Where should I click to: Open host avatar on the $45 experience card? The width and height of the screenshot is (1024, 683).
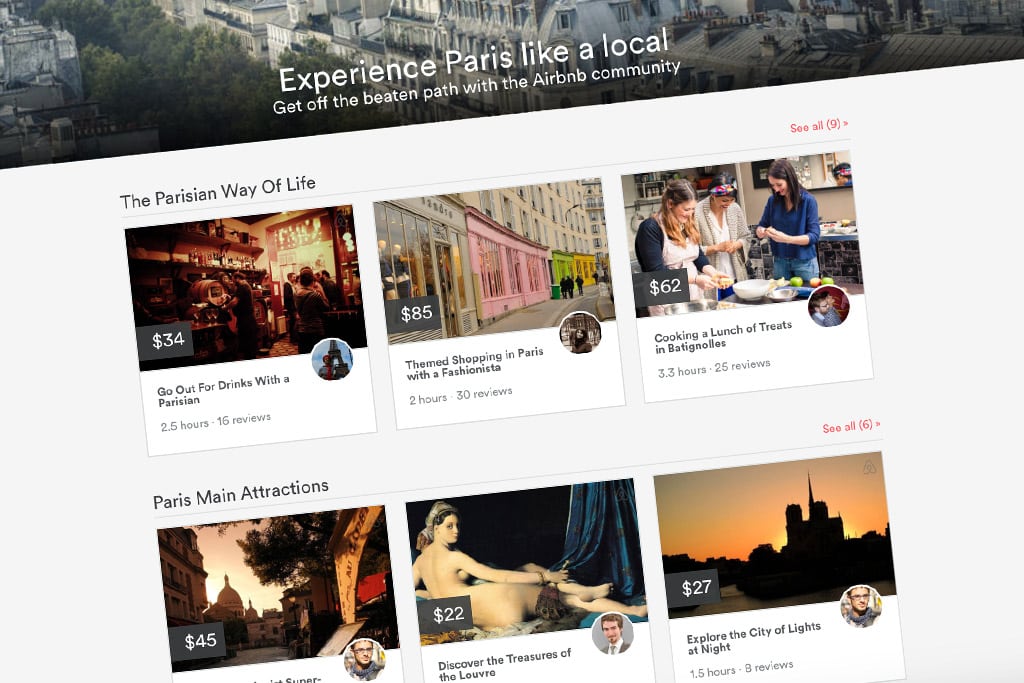pos(364,659)
